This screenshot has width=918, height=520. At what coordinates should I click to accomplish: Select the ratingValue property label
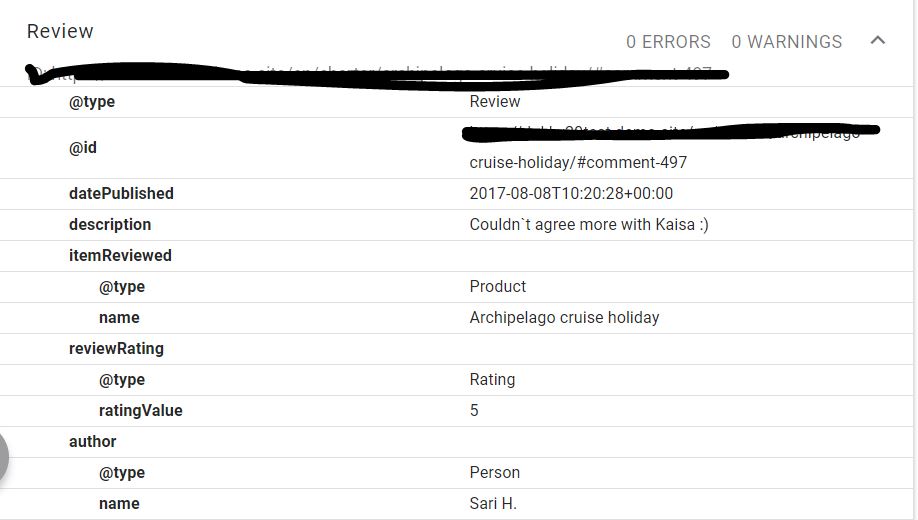[141, 411]
